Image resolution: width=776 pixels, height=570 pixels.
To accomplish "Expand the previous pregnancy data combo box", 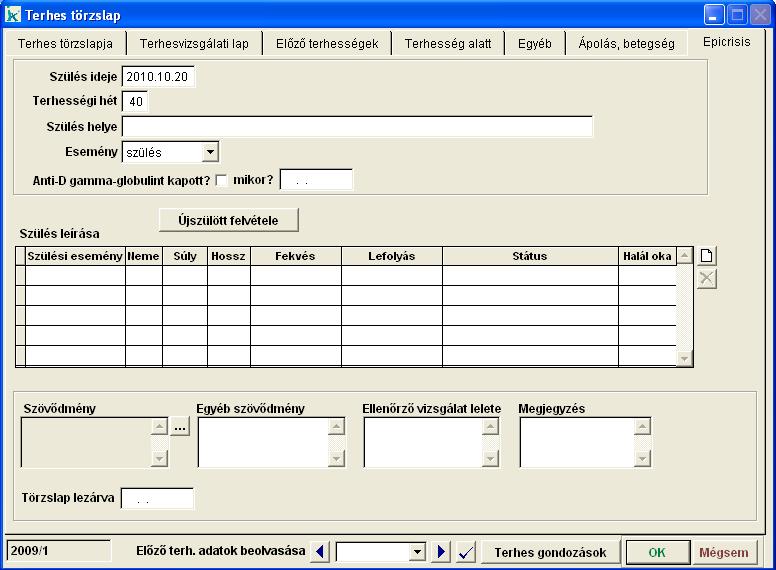I will 418,551.
